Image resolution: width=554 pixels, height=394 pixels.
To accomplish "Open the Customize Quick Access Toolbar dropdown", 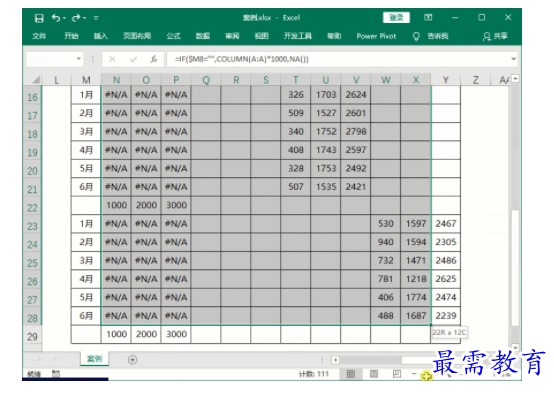I will pos(96,18).
